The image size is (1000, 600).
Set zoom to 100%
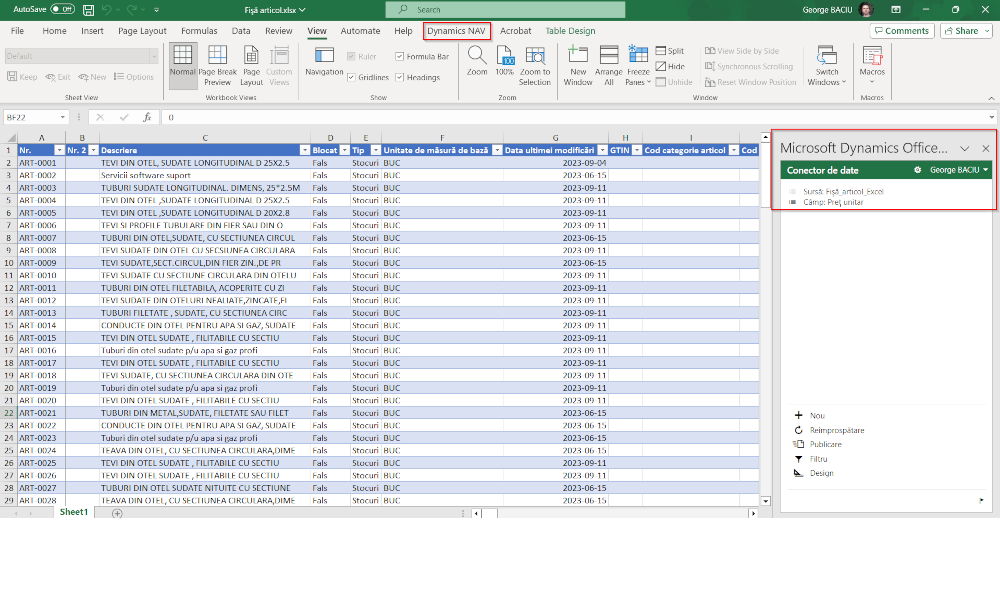coord(504,61)
